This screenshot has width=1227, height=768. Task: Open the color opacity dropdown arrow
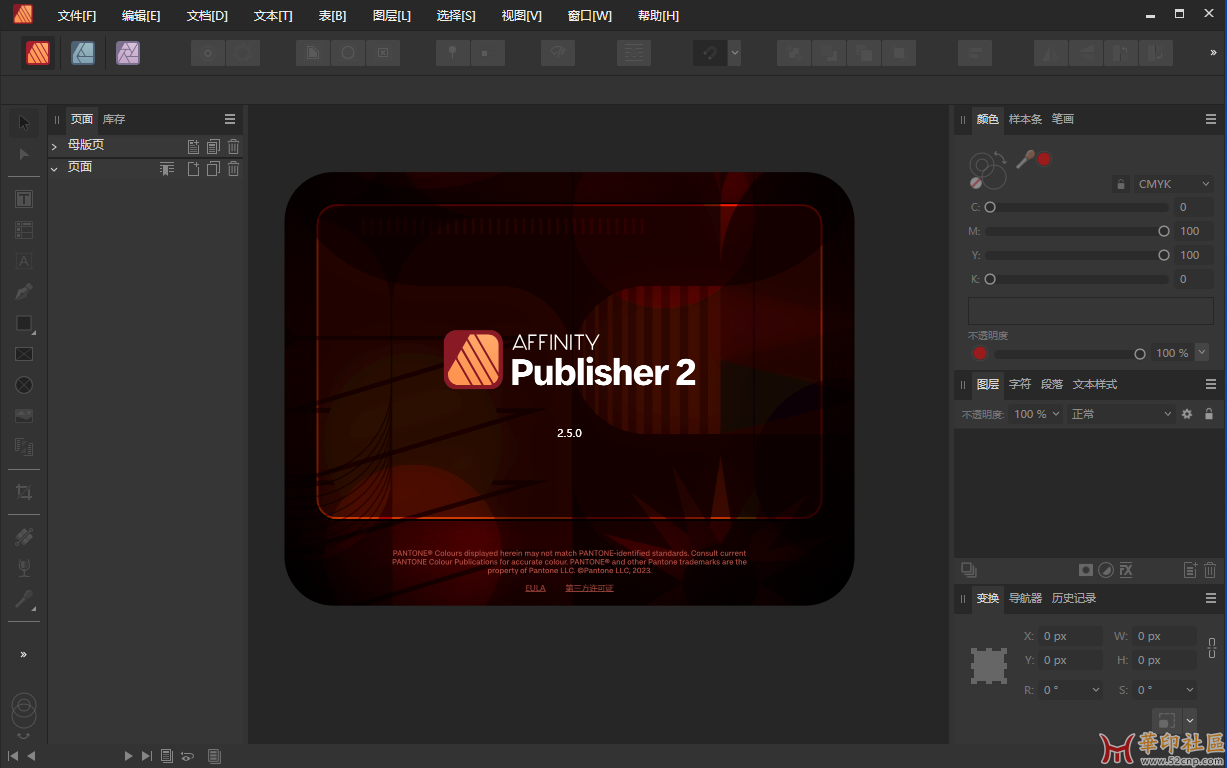[x=1202, y=352]
